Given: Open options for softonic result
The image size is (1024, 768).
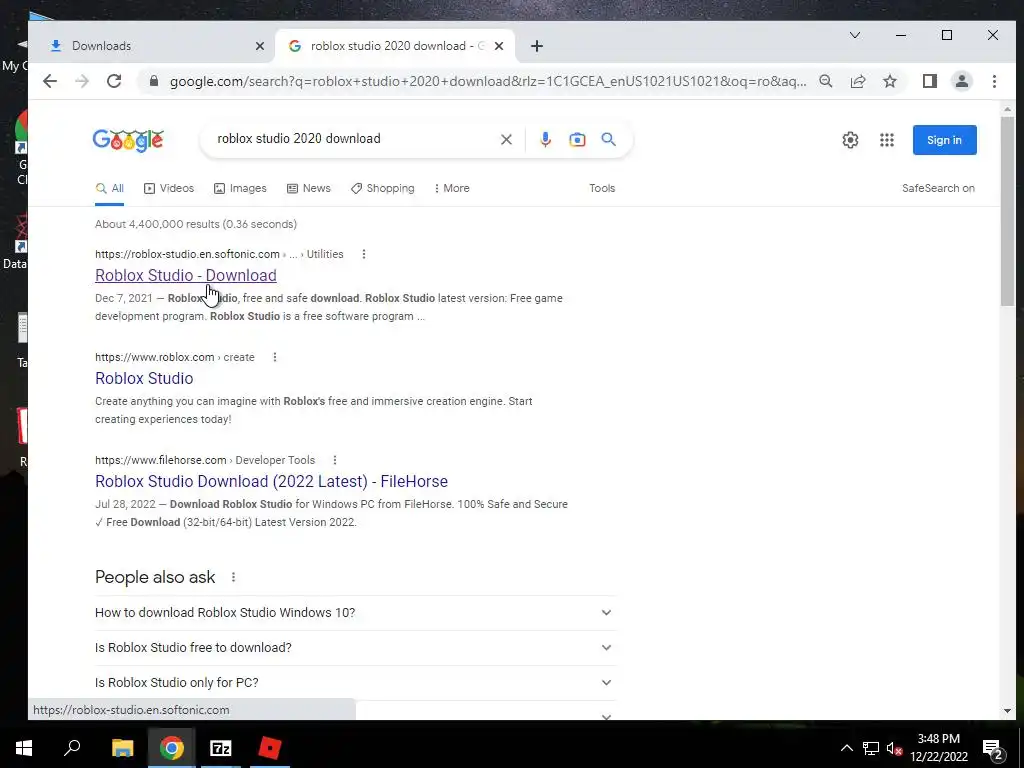Looking at the screenshot, I should pos(364,254).
